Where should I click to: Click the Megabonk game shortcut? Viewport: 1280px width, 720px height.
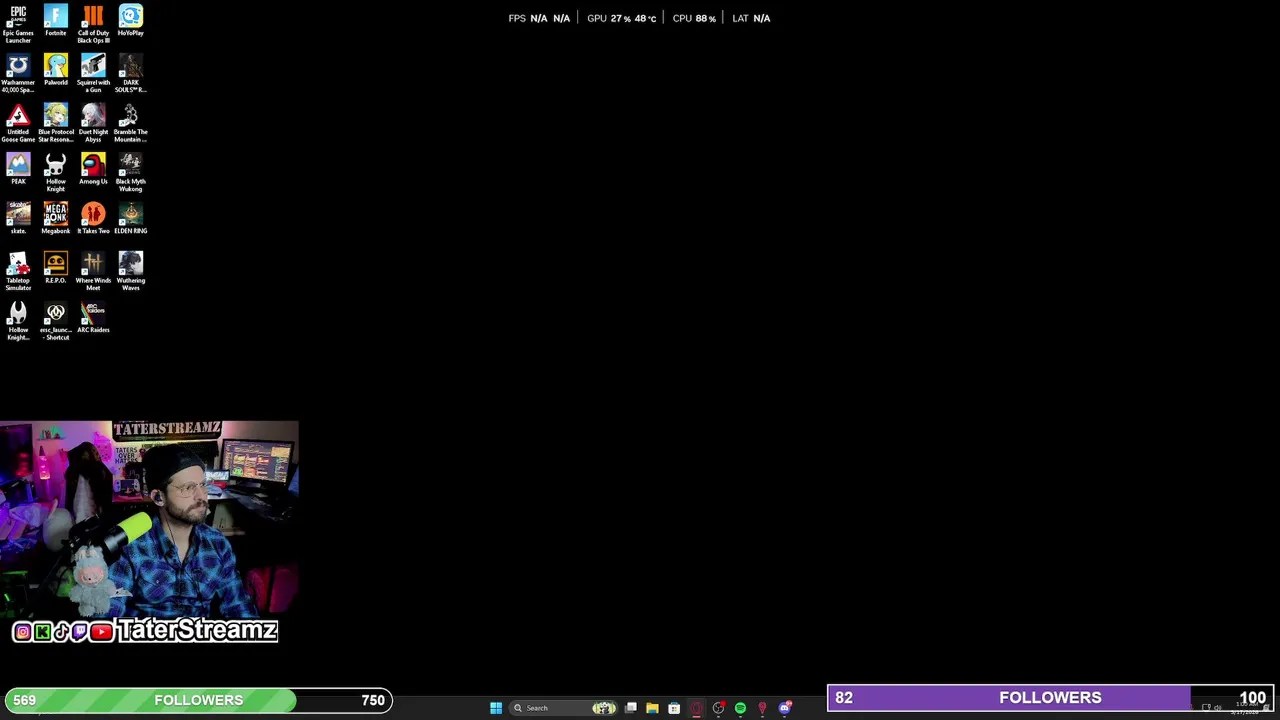click(56, 219)
